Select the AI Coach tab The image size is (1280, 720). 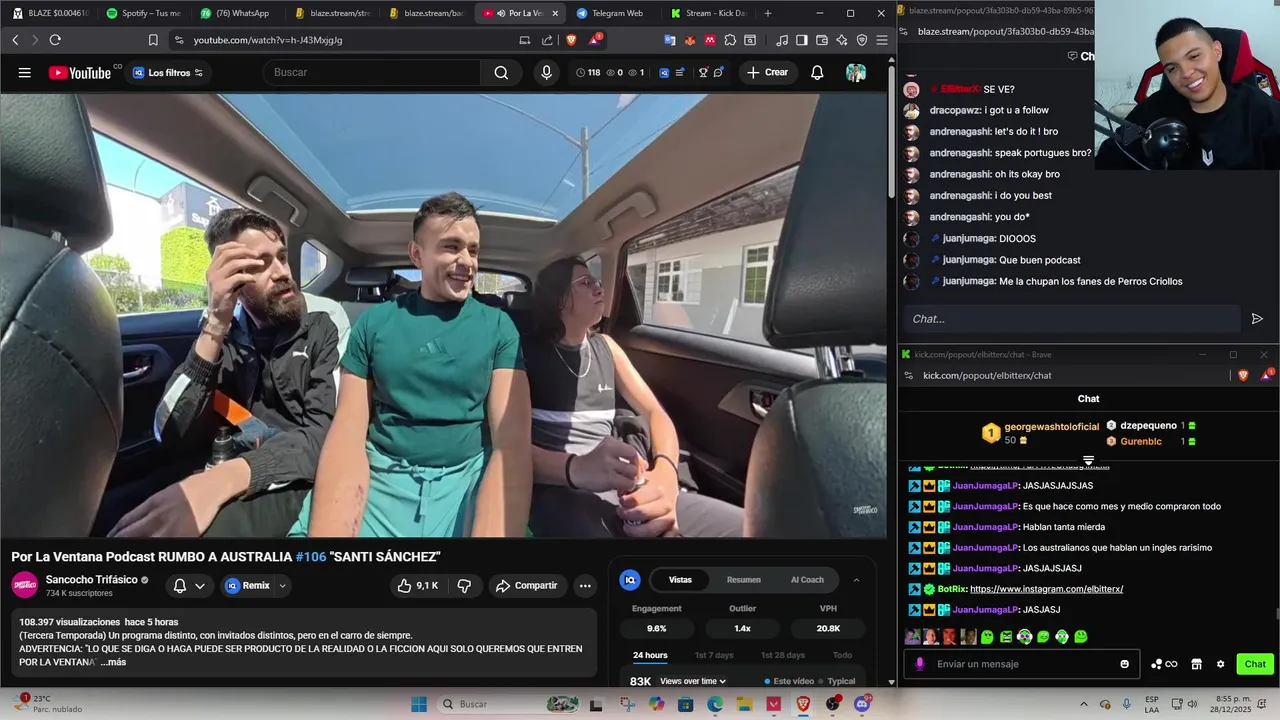pyautogui.click(x=807, y=580)
